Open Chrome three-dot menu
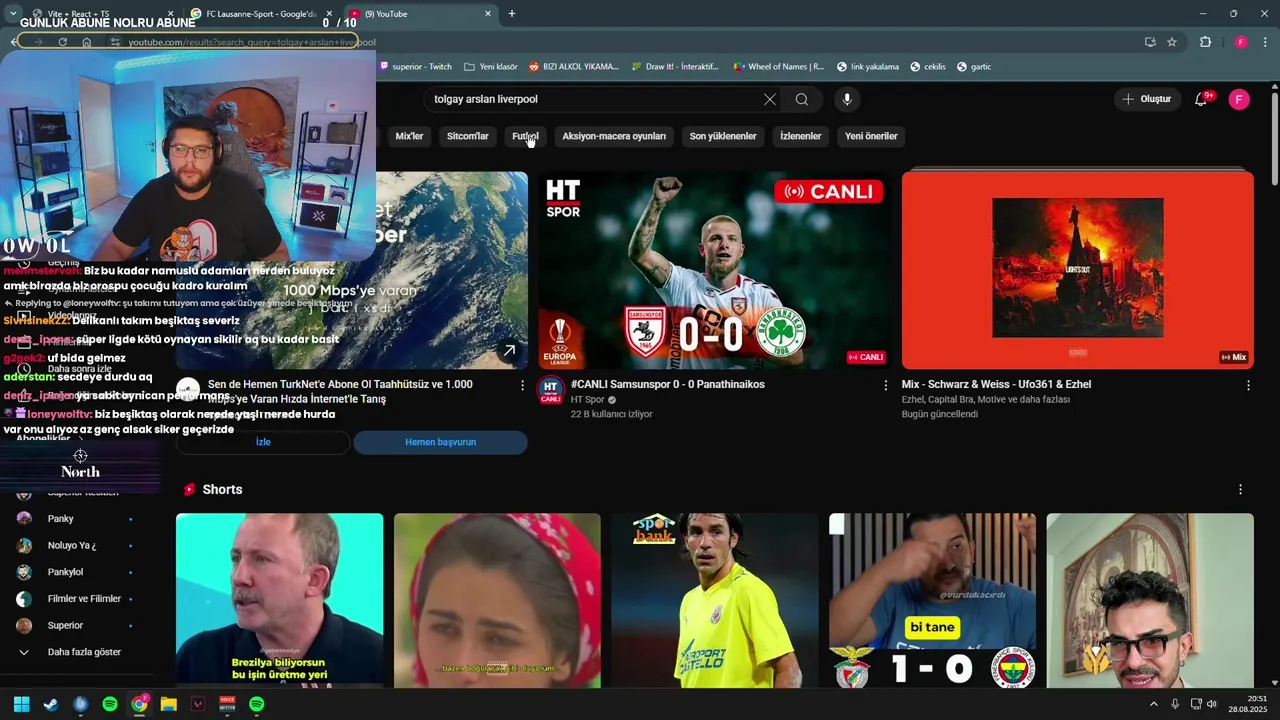Image resolution: width=1280 pixels, height=720 pixels. pos(1266,42)
